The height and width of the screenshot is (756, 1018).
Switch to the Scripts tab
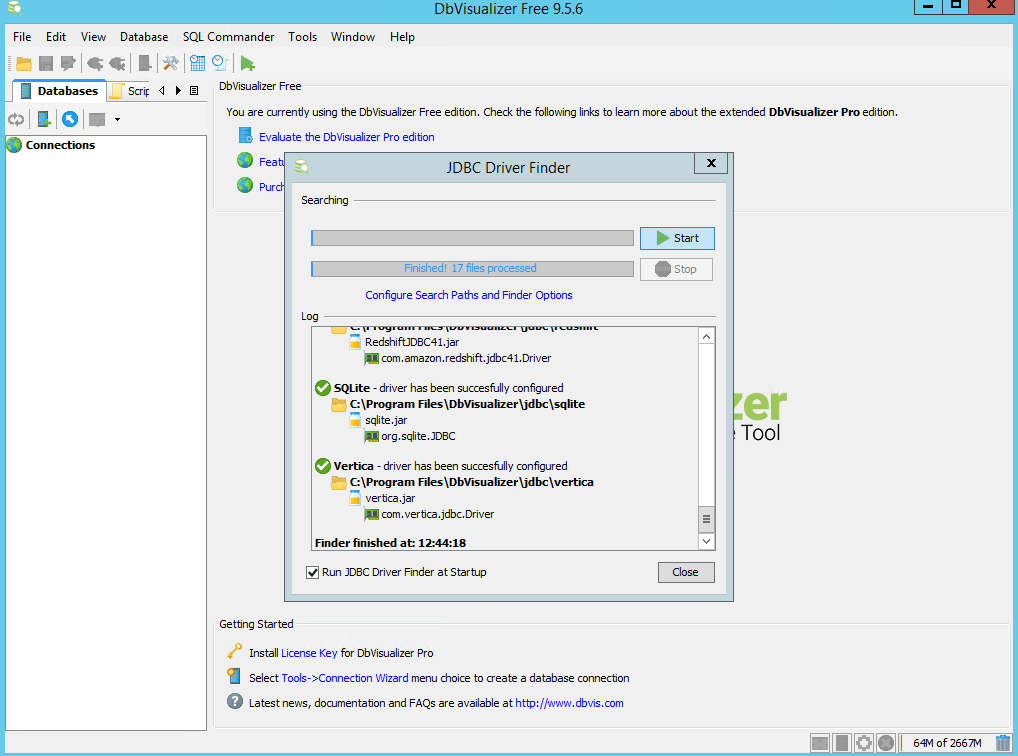pyautogui.click(x=130, y=91)
